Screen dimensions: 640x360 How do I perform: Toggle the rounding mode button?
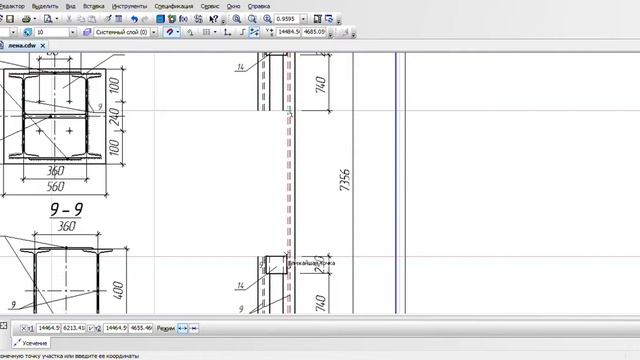click(x=254, y=32)
